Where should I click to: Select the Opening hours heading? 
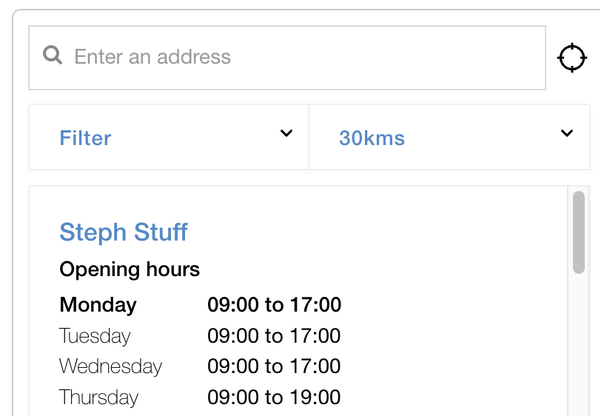[130, 269]
